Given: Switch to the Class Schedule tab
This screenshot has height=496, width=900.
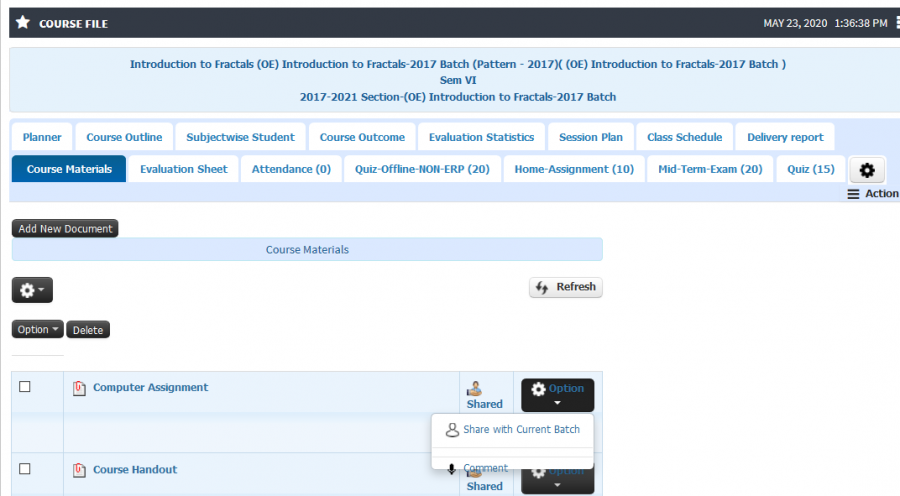Looking at the screenshot, I should click(x=685, y=137).
